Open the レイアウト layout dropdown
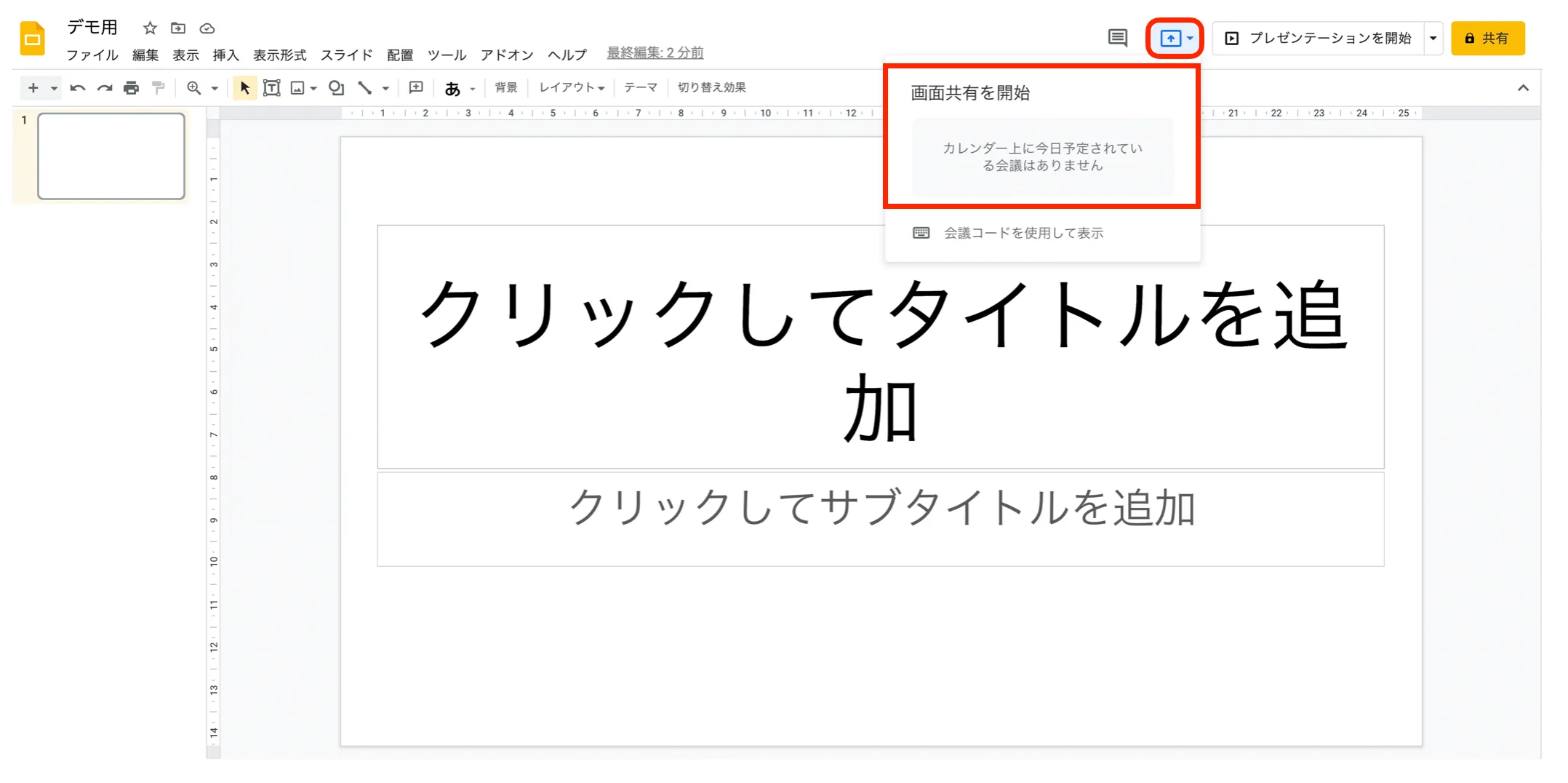1568x783 pixels. click(x=572, y=87)
